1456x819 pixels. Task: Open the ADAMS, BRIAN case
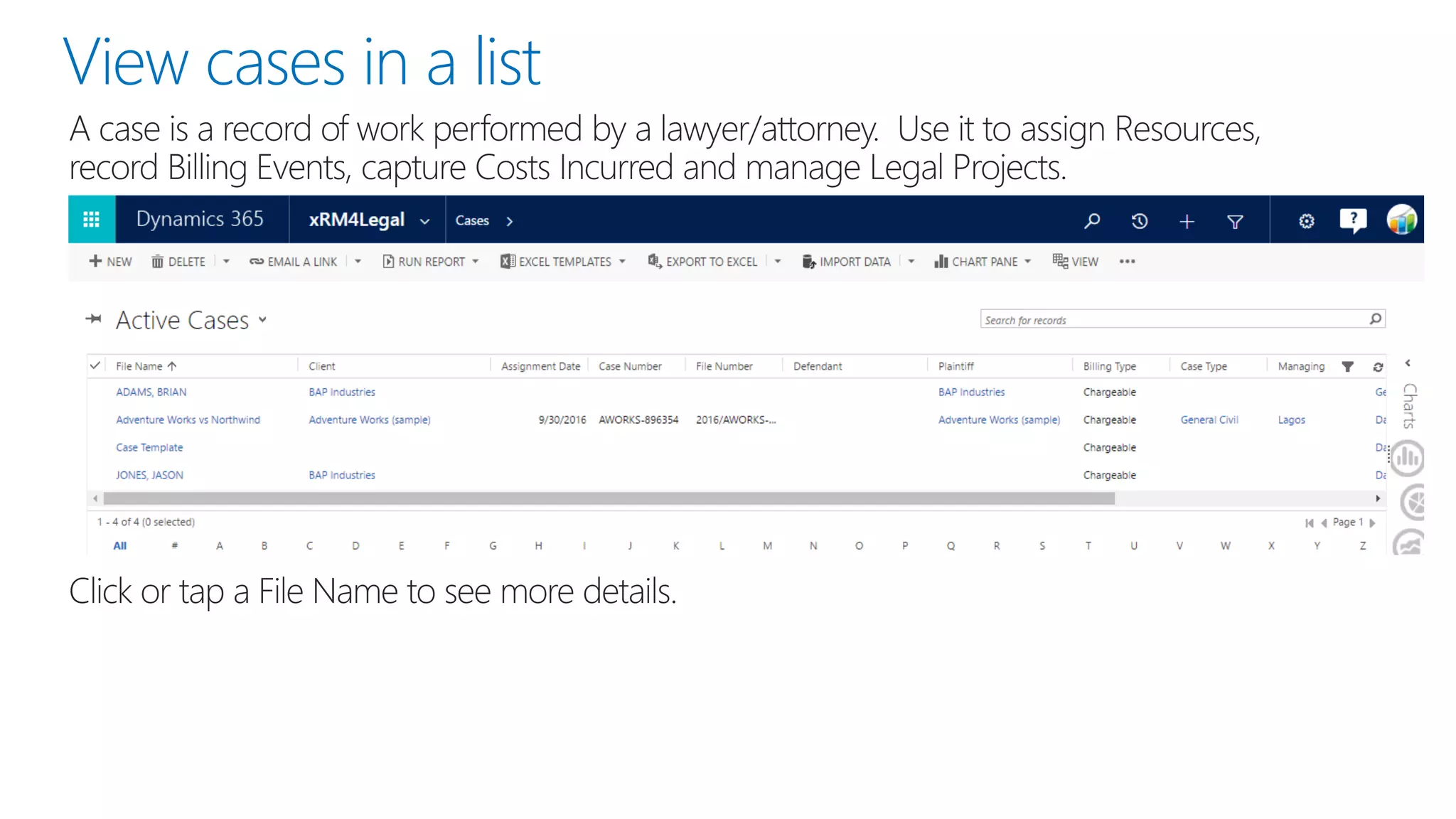(151, 392)
